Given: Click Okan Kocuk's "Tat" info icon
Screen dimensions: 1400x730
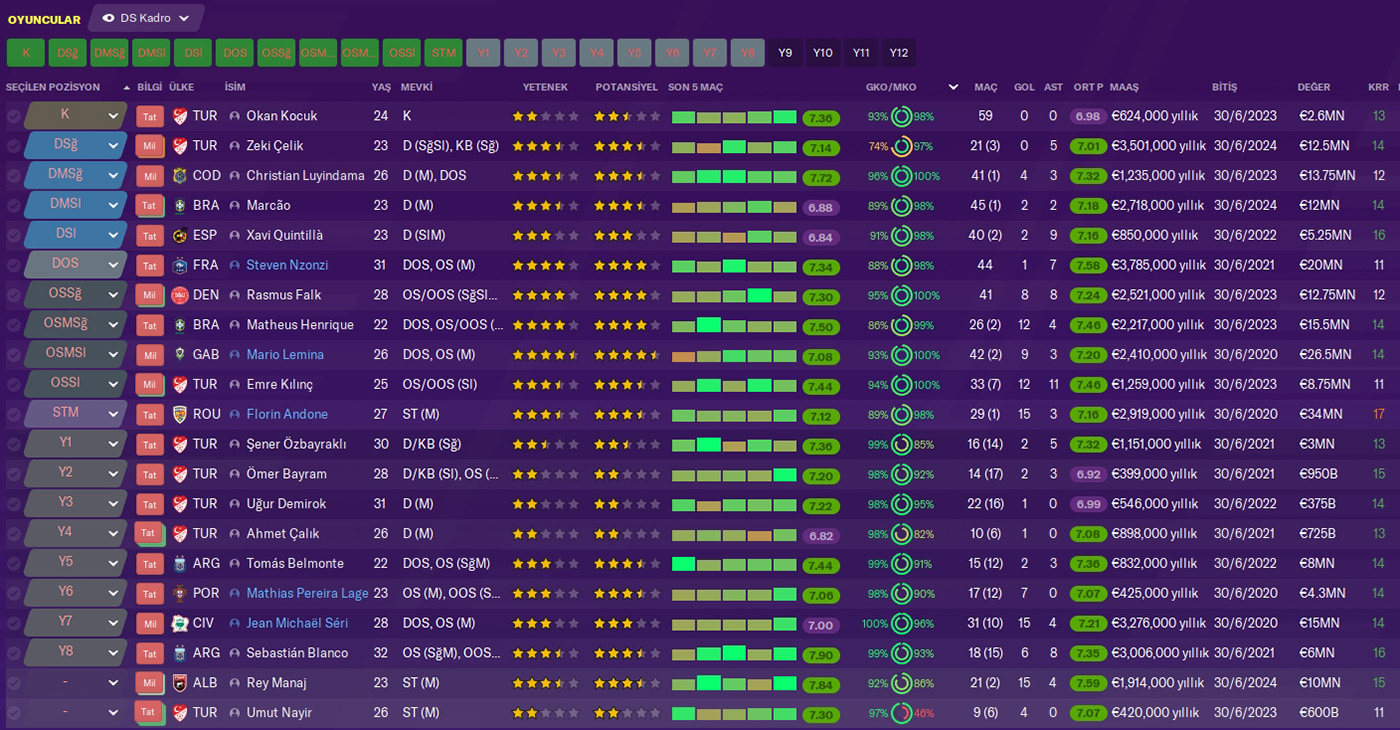Looking at the screenshot, I should point(149,117).
